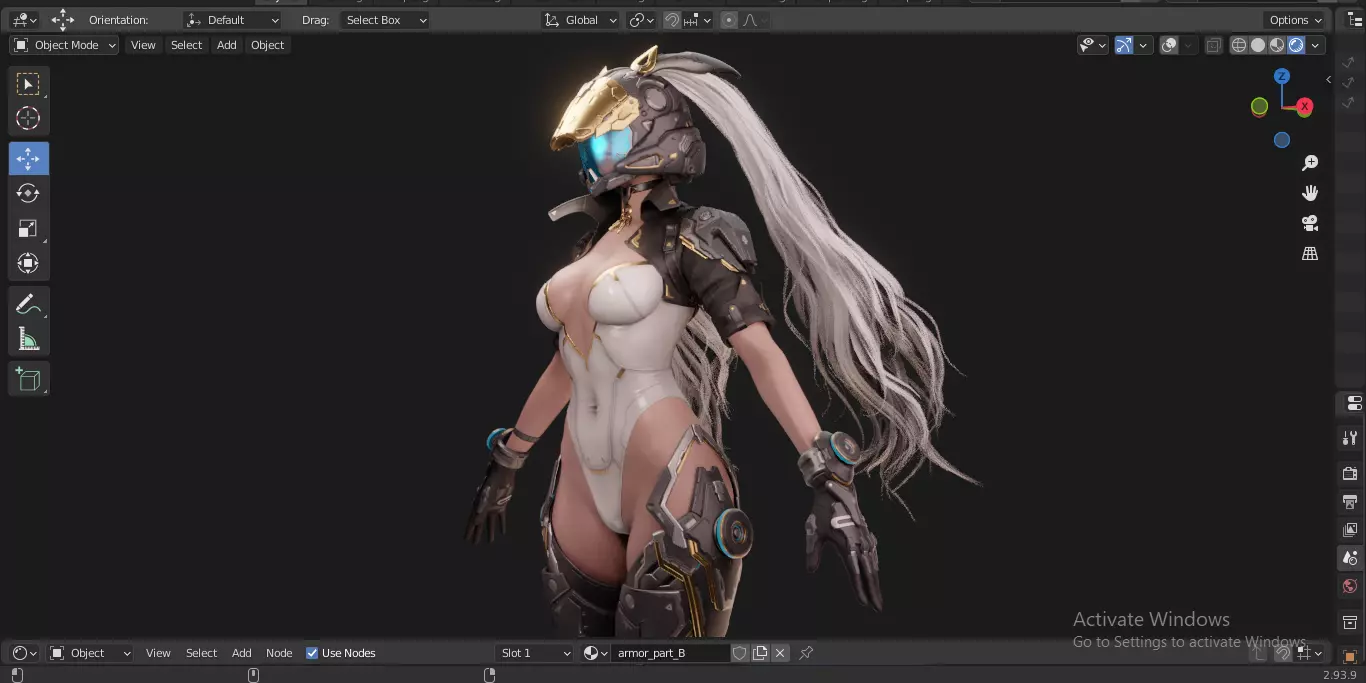Expand the Options dropdown

pos(1296,20)
